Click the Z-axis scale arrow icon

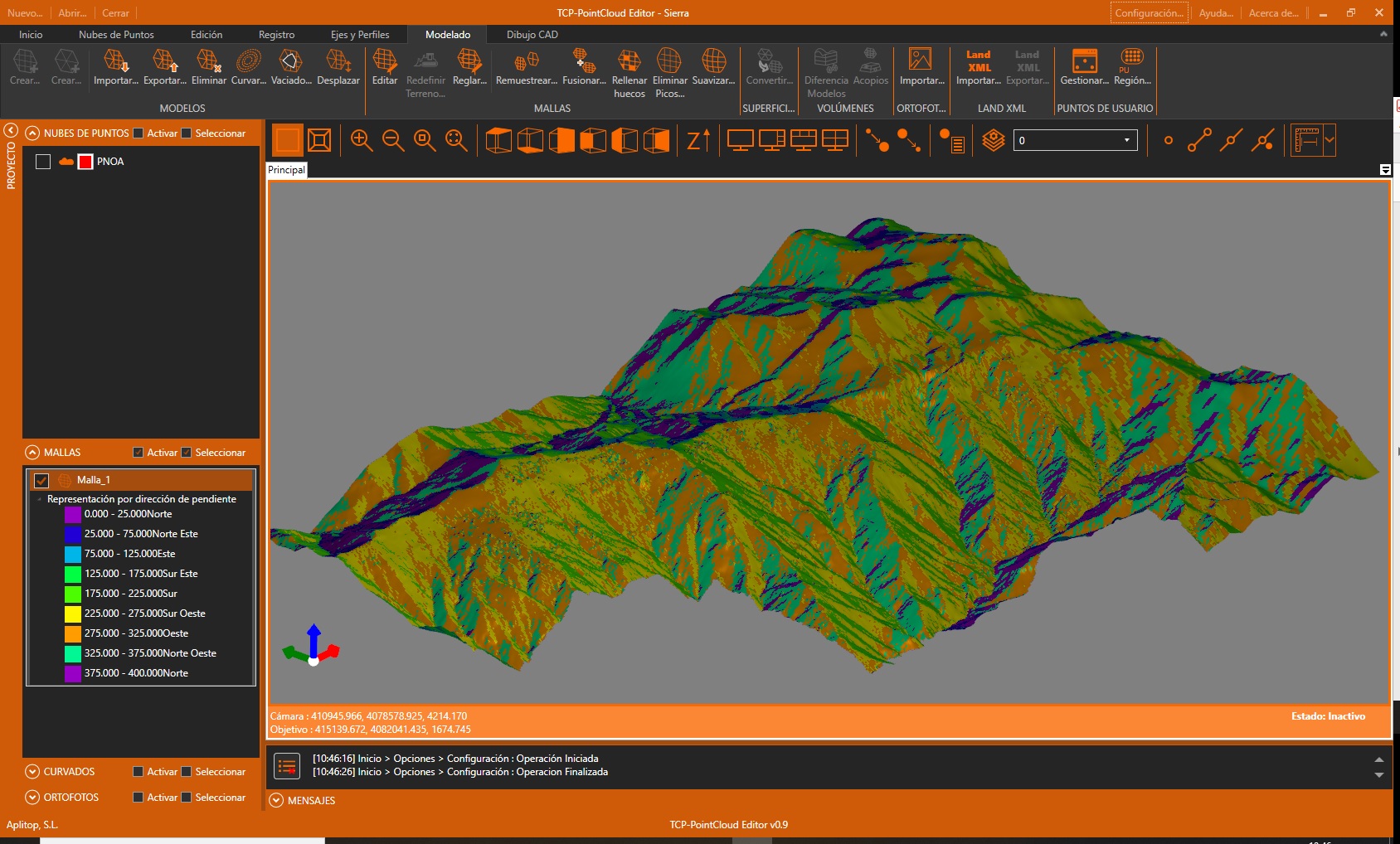coord(698,140)
